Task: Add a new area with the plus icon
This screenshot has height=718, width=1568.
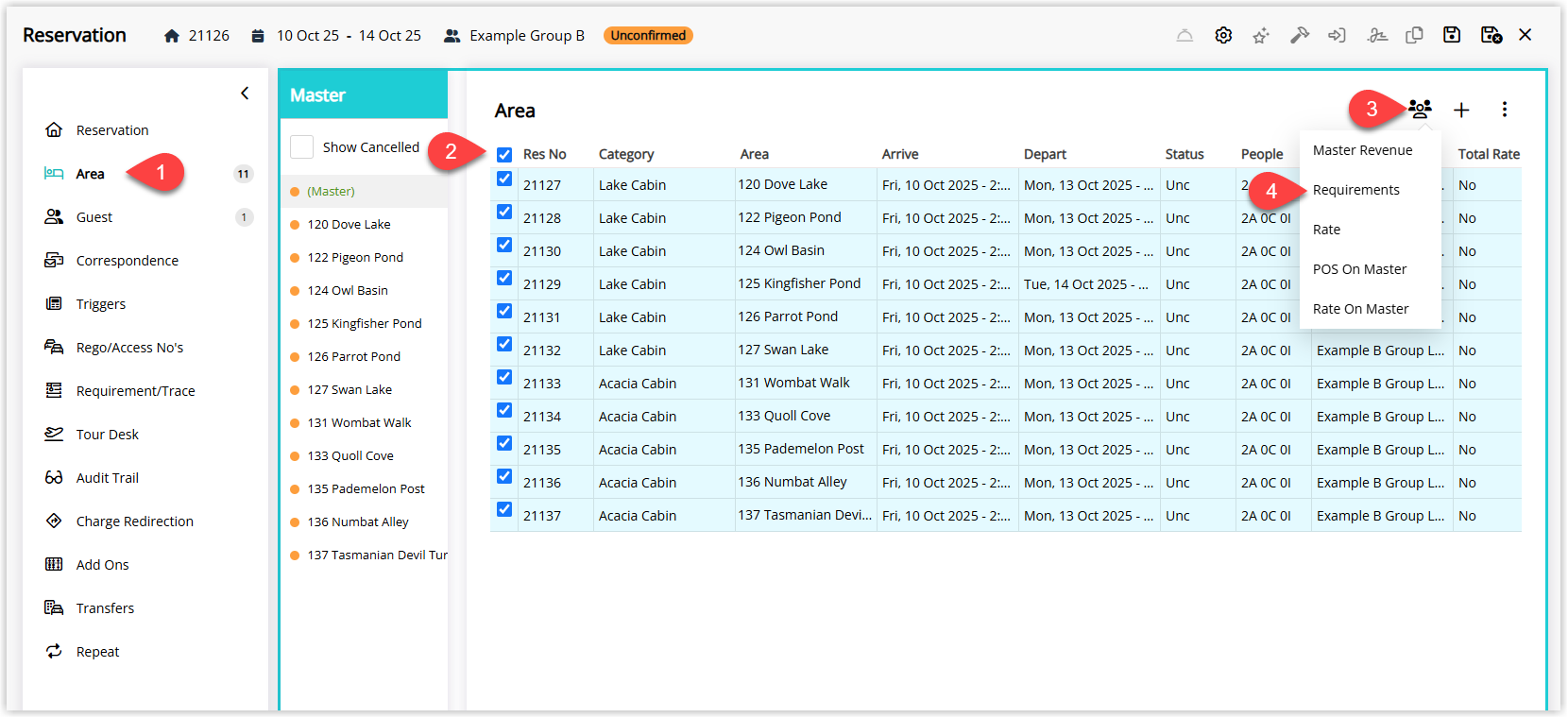Action: tap(1461, 110)
